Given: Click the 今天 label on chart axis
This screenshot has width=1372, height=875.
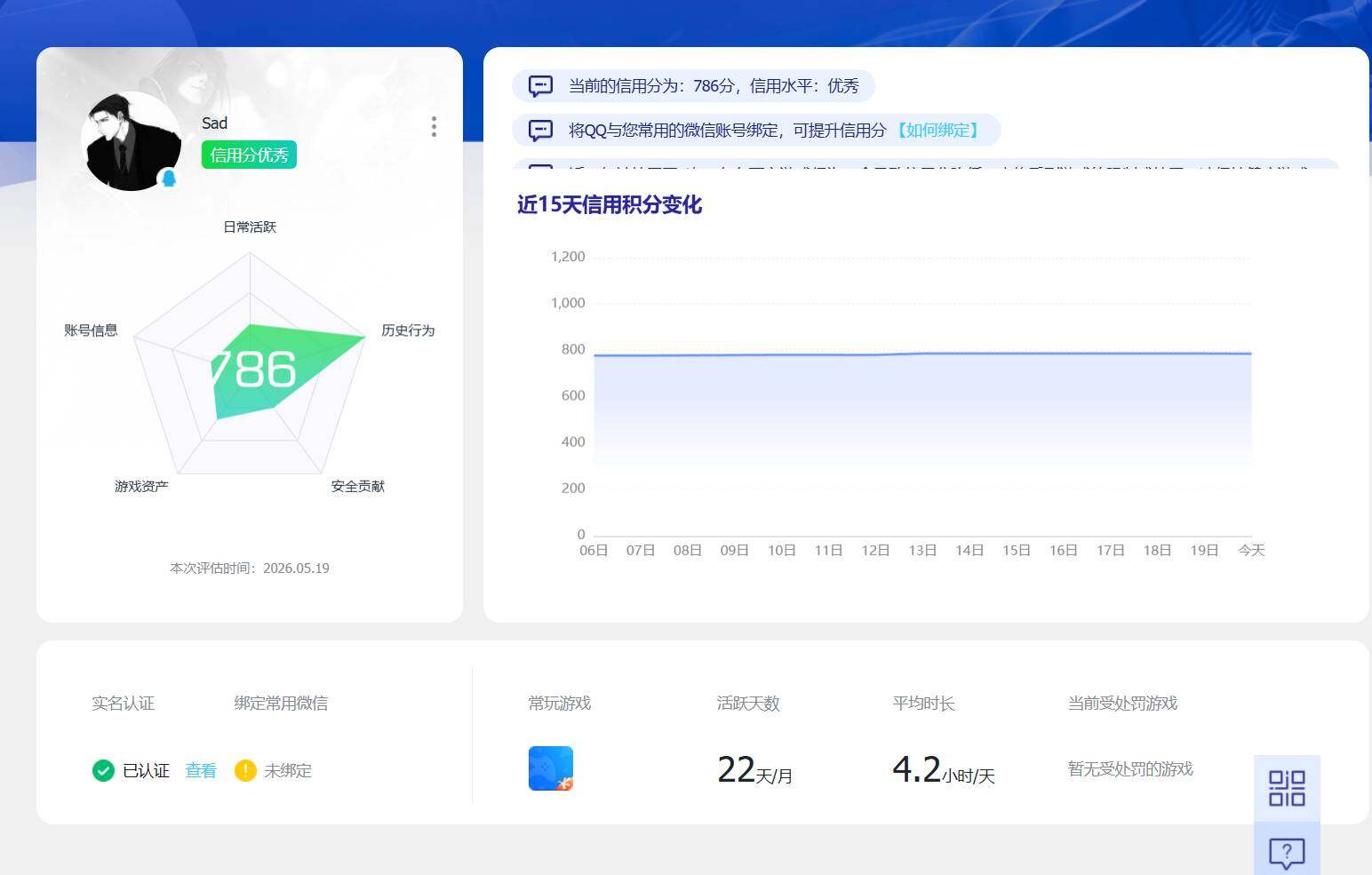Looking at the screenshot, I should (1251, 551).
